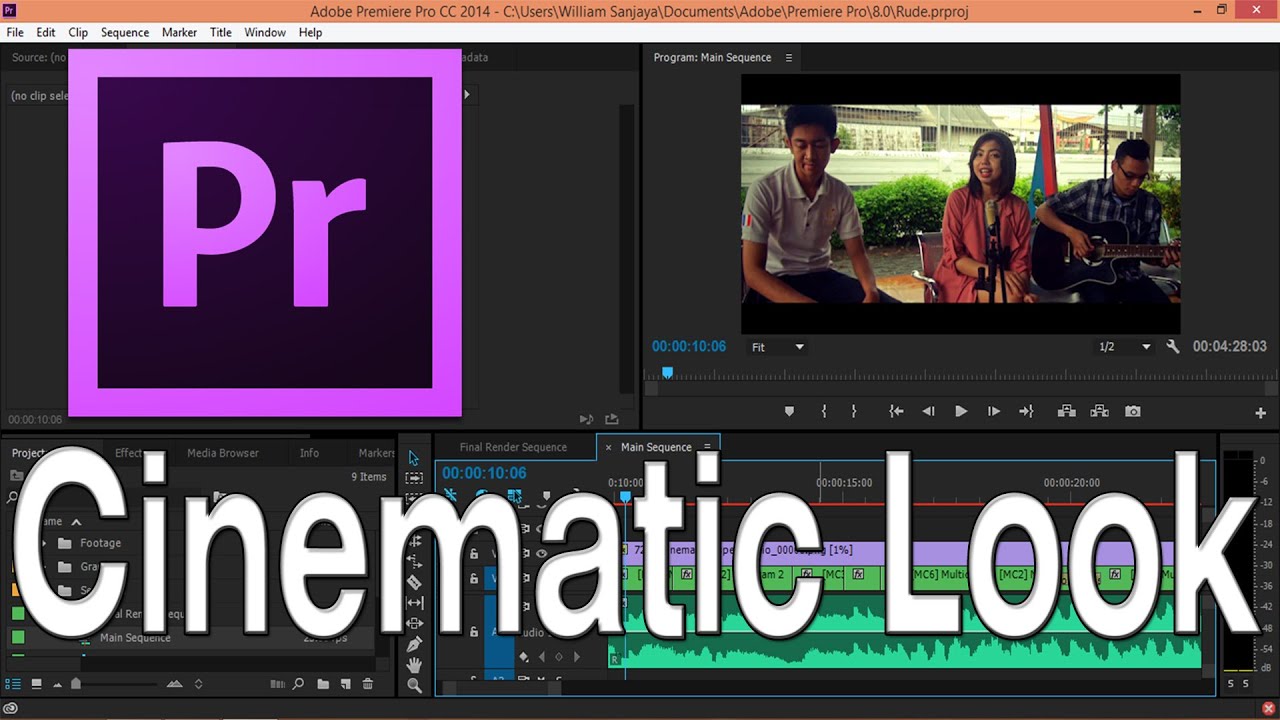Screen dimensions: 1280x720
Task: Solo left channel in audio meters
Action: point(1231,684)
